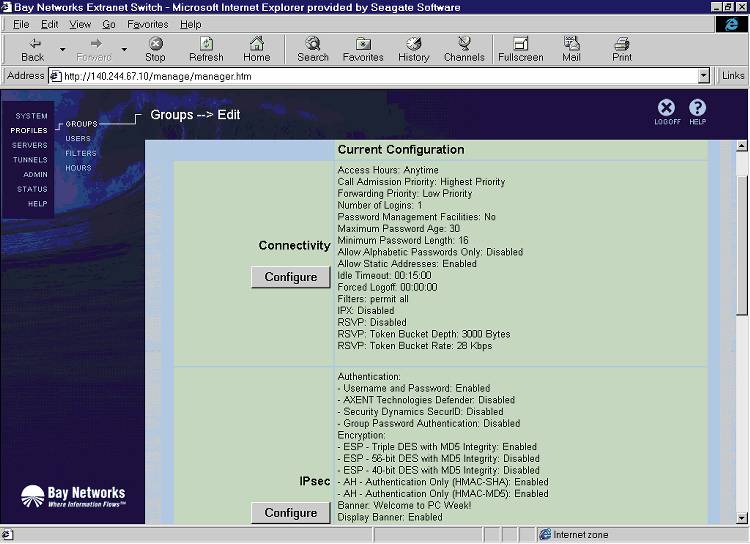Viewport: 750px width, 544px height.
Task: Select FILTERS submenu item
Action: [x=81, y=153]
